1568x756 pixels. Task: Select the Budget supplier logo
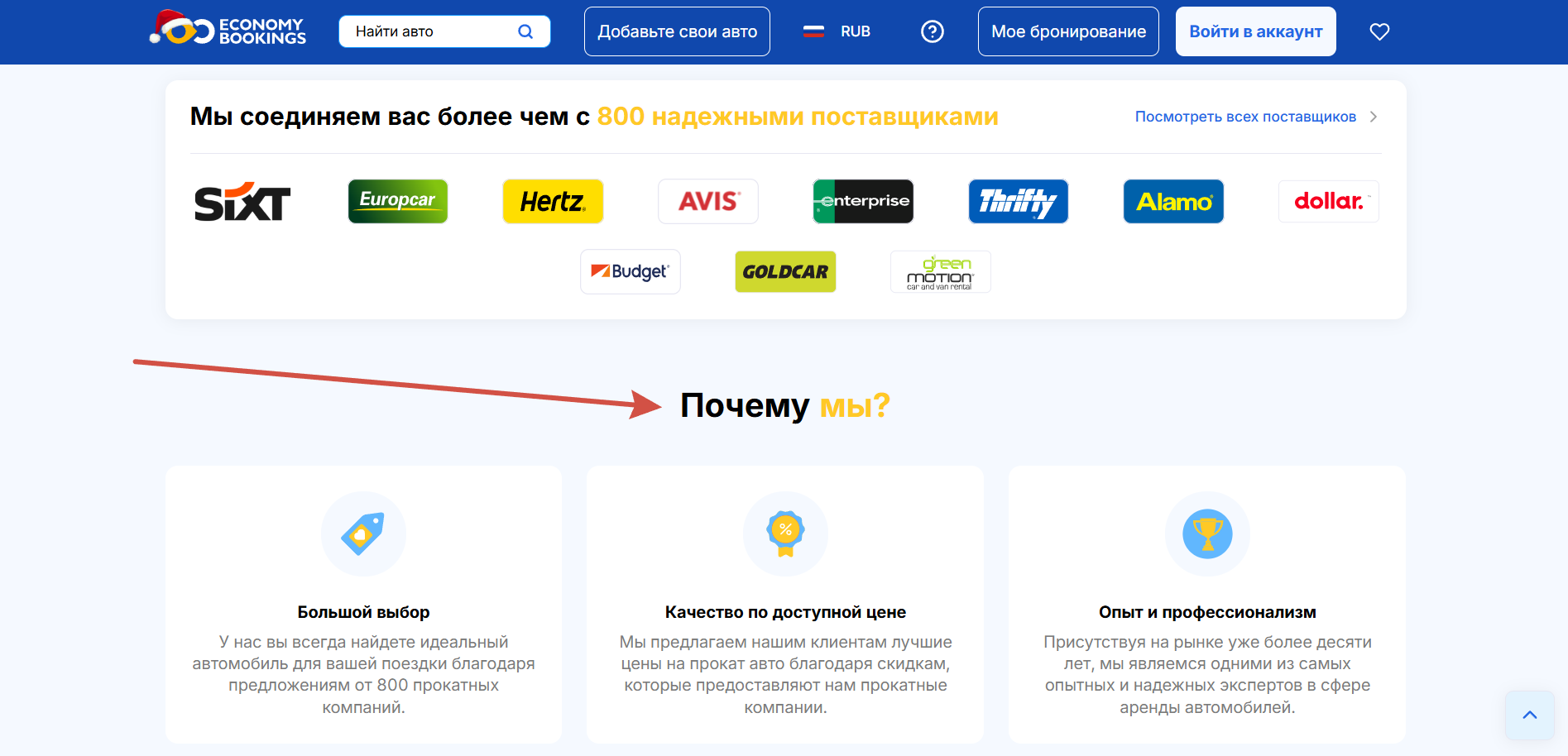[631, 271]
